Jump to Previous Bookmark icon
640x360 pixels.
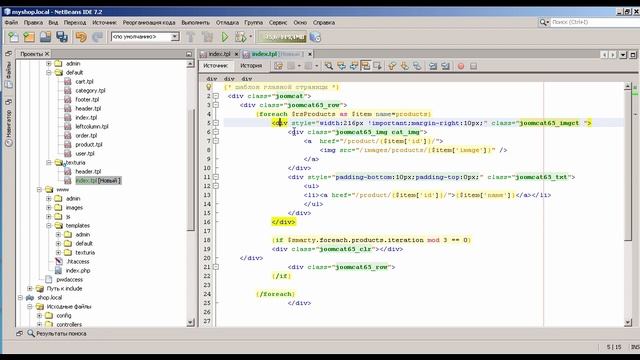(x=392, y=66)
